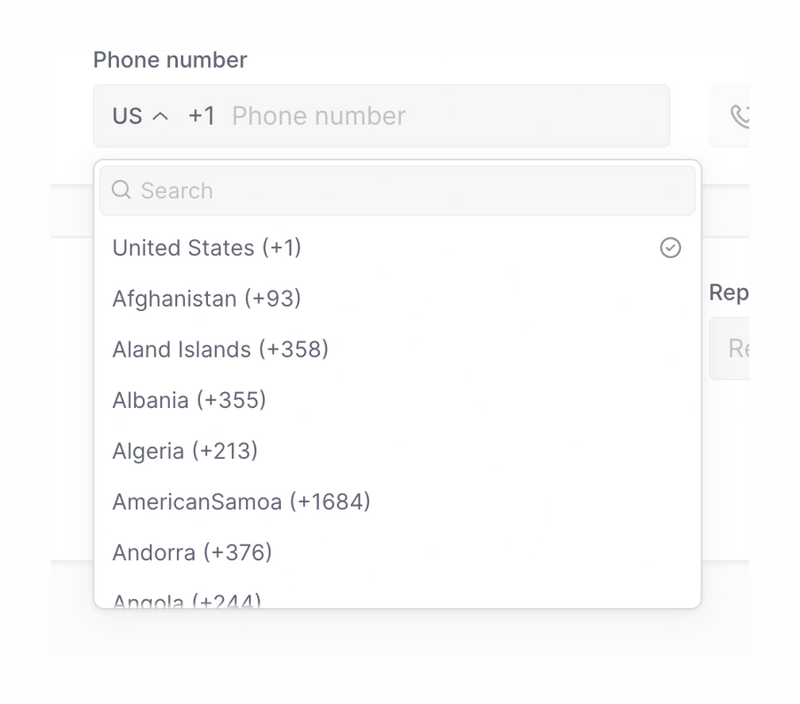The width and height of the screenshot is (800, 704).
Task: Click the phone handset icon
Action: click(x=739, y=116)
